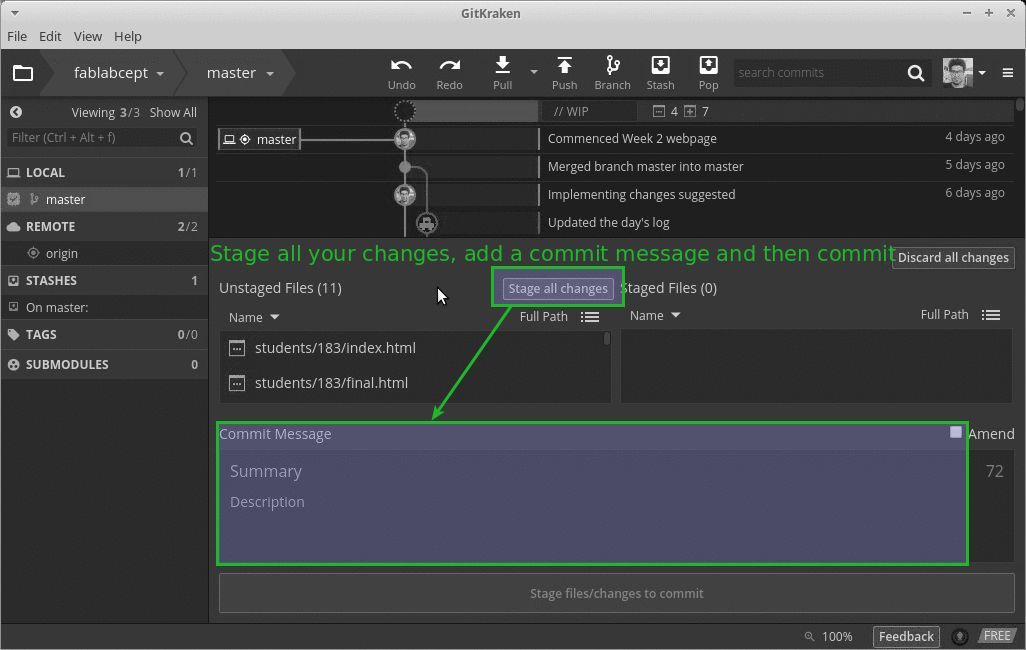The height and width of the screenshot is (650, 1026).
Task: Sort Staged Files by Name dropdown
Action: point(655,316)
